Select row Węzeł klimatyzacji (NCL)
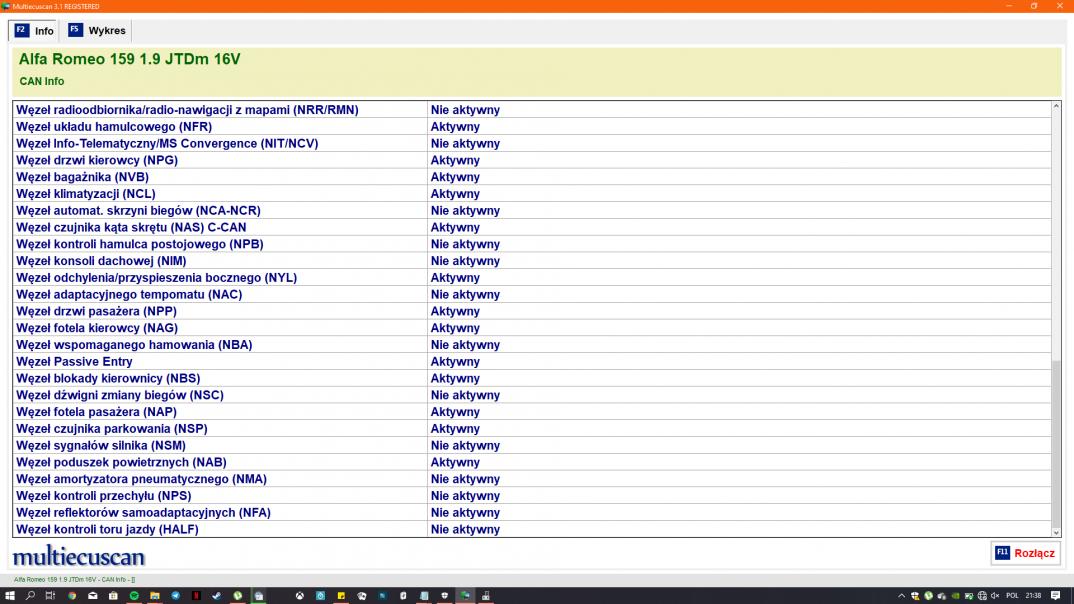This screenshot has width=1074, height=604. pos(532,194)
